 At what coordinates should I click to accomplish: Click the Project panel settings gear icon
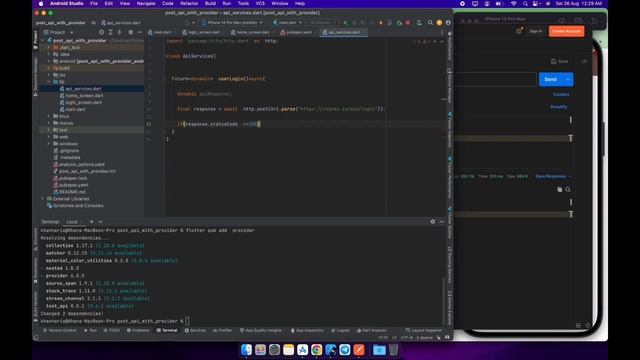pos(131,32)
